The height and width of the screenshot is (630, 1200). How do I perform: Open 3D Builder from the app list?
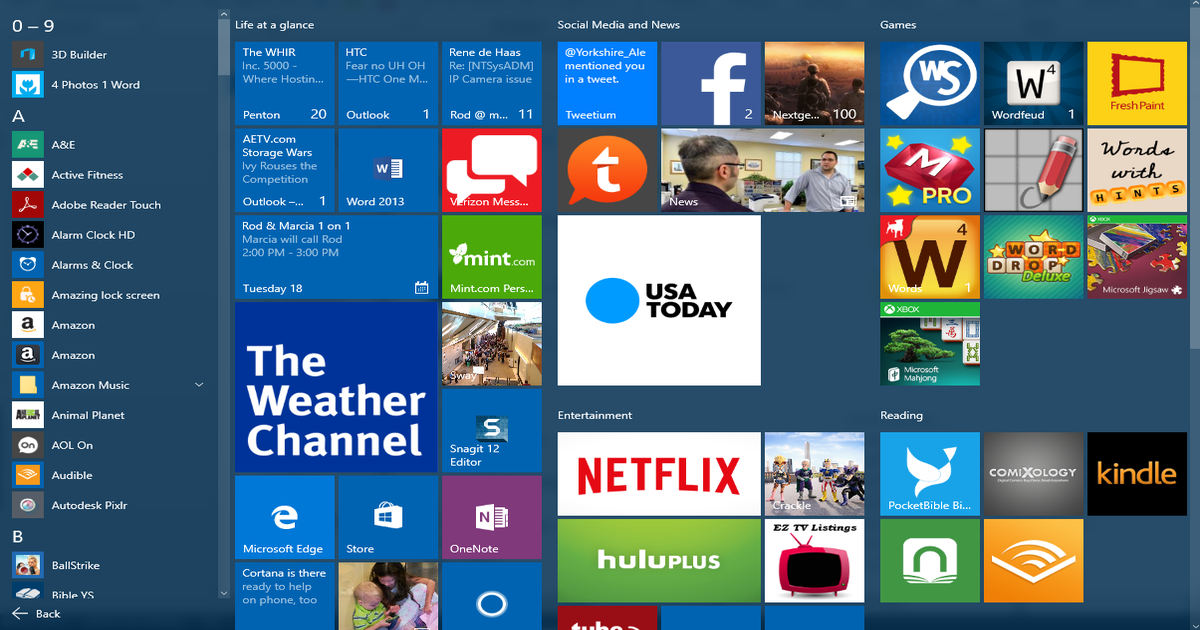(80, 54)
